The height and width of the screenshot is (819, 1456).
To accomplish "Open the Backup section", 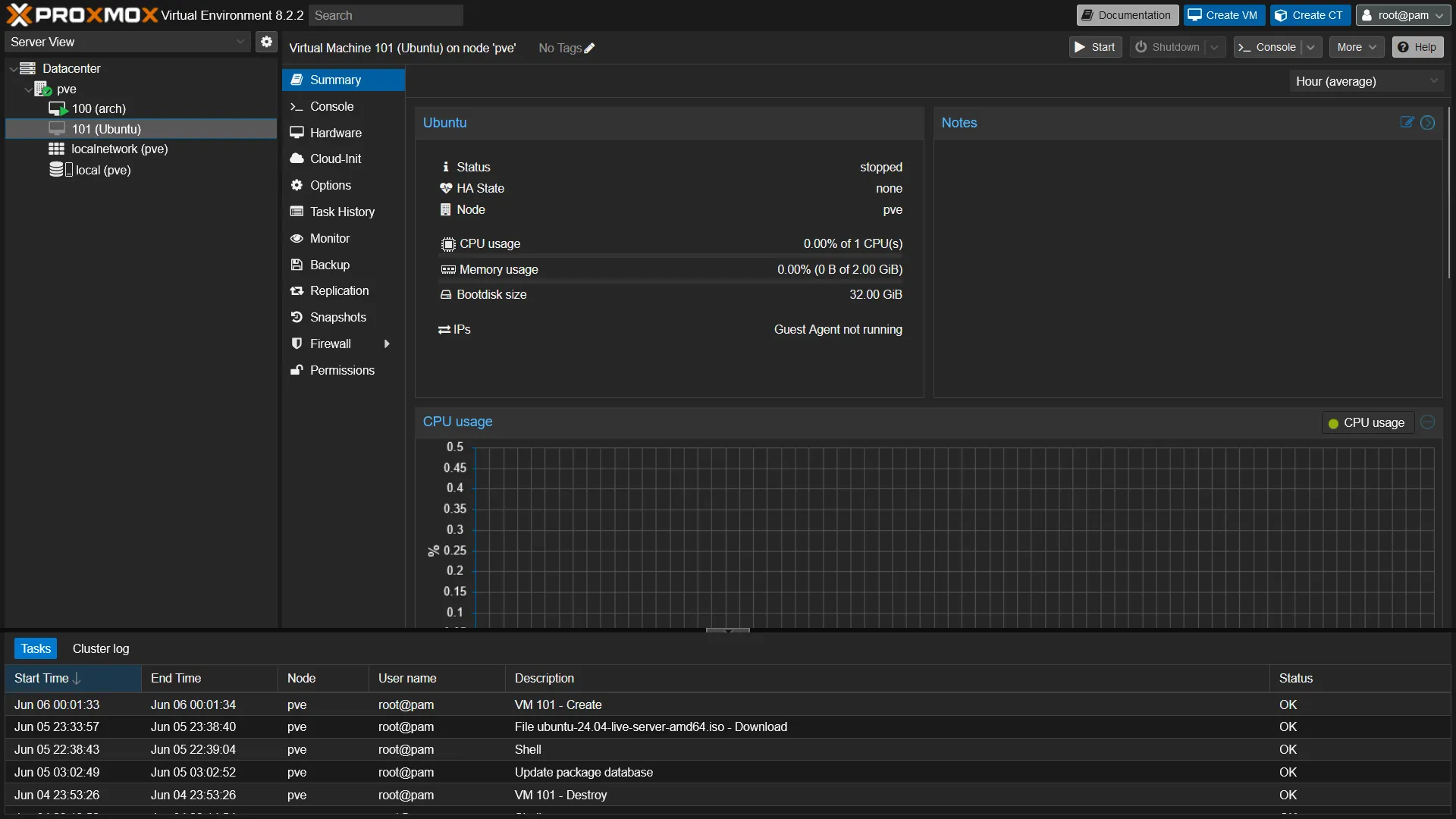I will coord(344,265).
